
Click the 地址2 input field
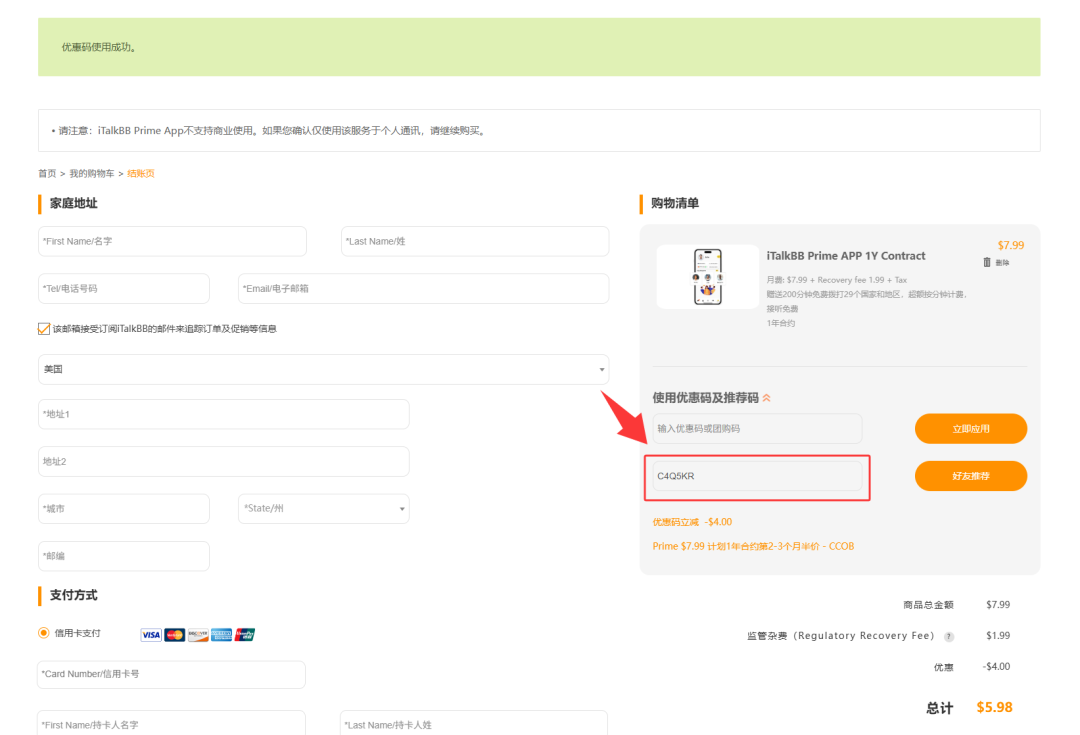[x=224, y=462]
